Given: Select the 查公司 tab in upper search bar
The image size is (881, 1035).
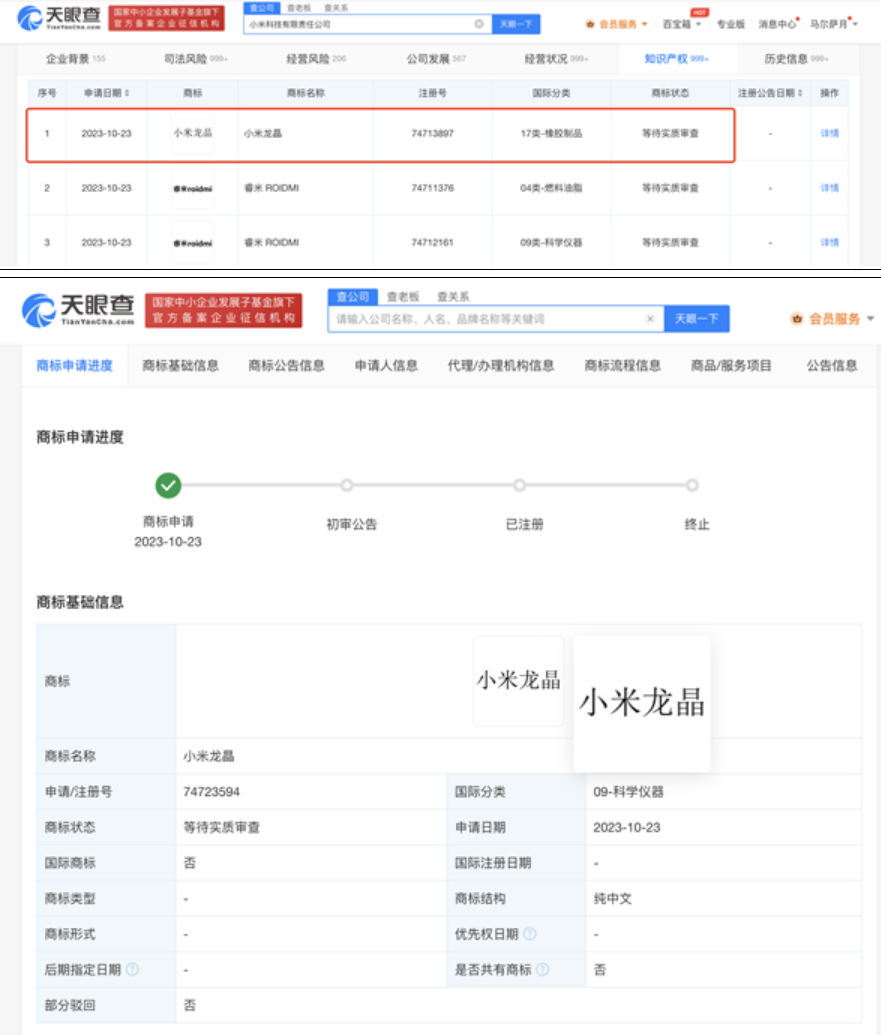Looking at the screenshot, I should [x=262, y=8].
